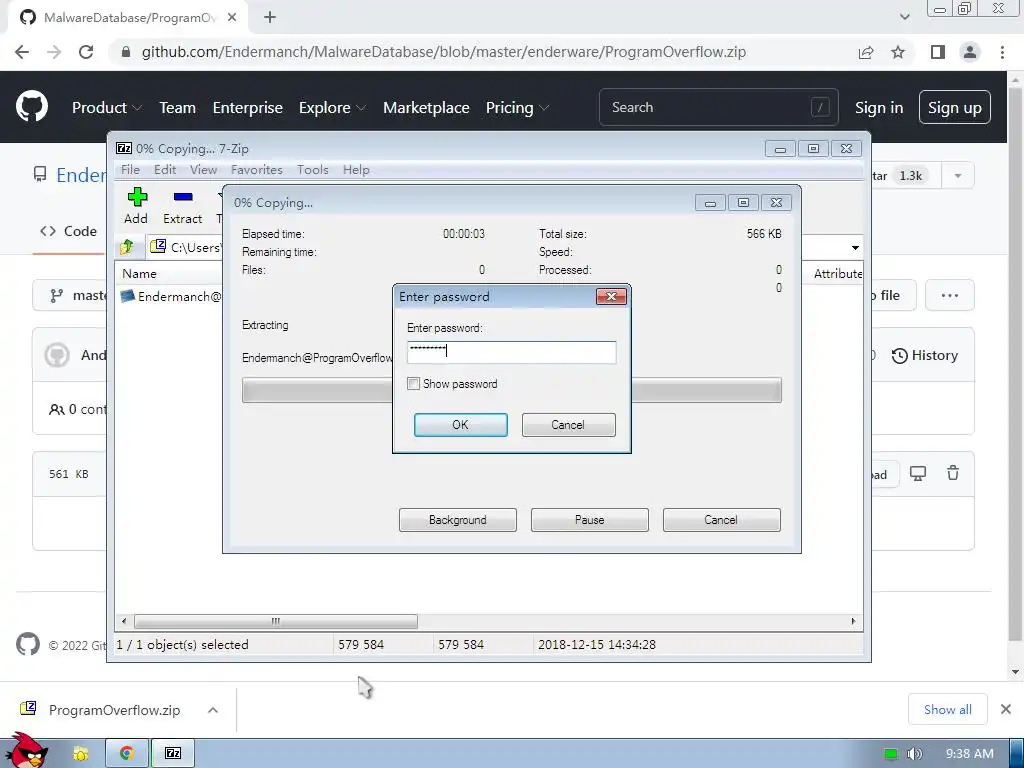Screen dimensions: 1024x768
Task: Expand the 7-Zip address path dropdown
Action: (855, 248)
